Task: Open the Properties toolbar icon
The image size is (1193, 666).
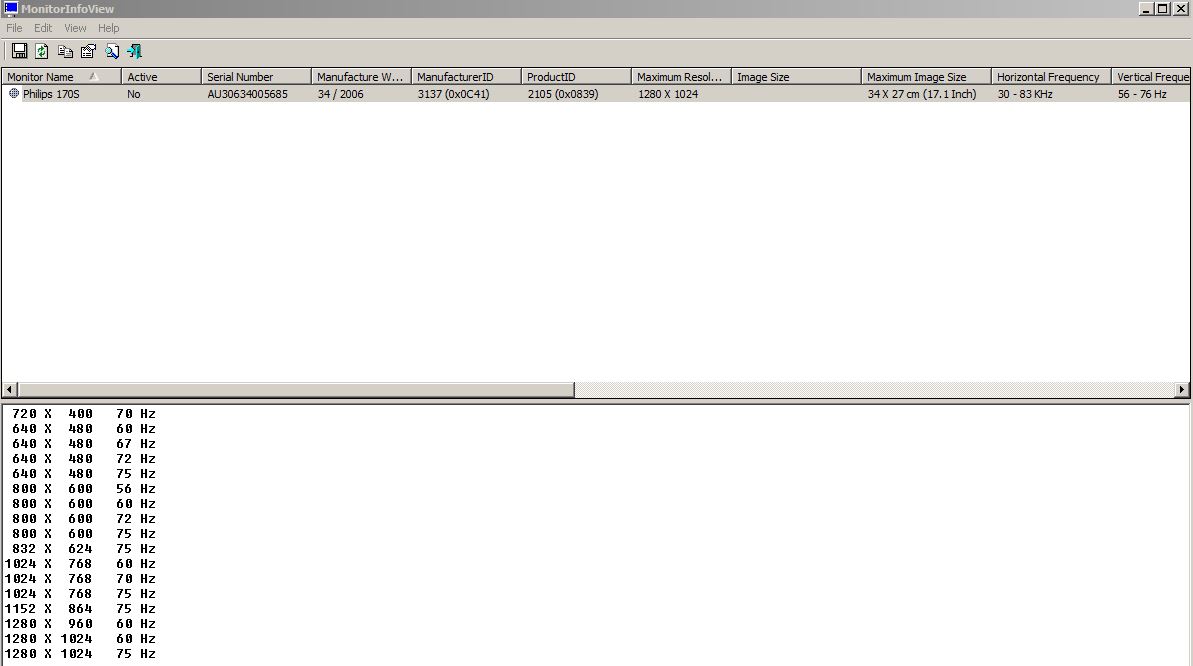Action: [x=88, y=51]
